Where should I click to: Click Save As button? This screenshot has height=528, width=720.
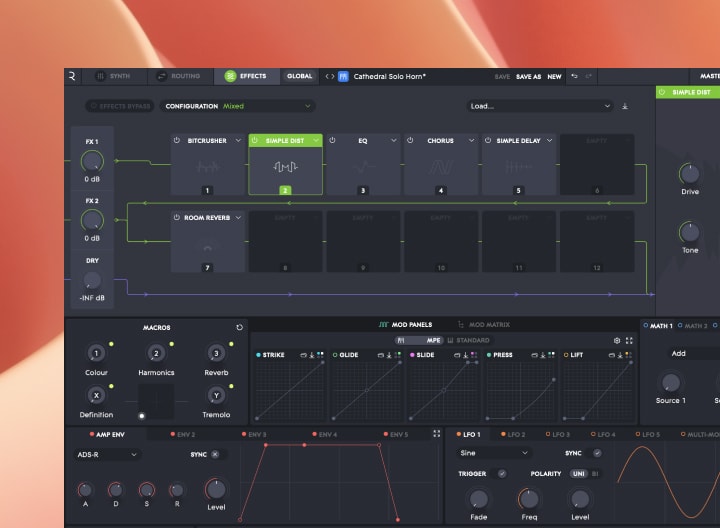click(x=528, y=77)
